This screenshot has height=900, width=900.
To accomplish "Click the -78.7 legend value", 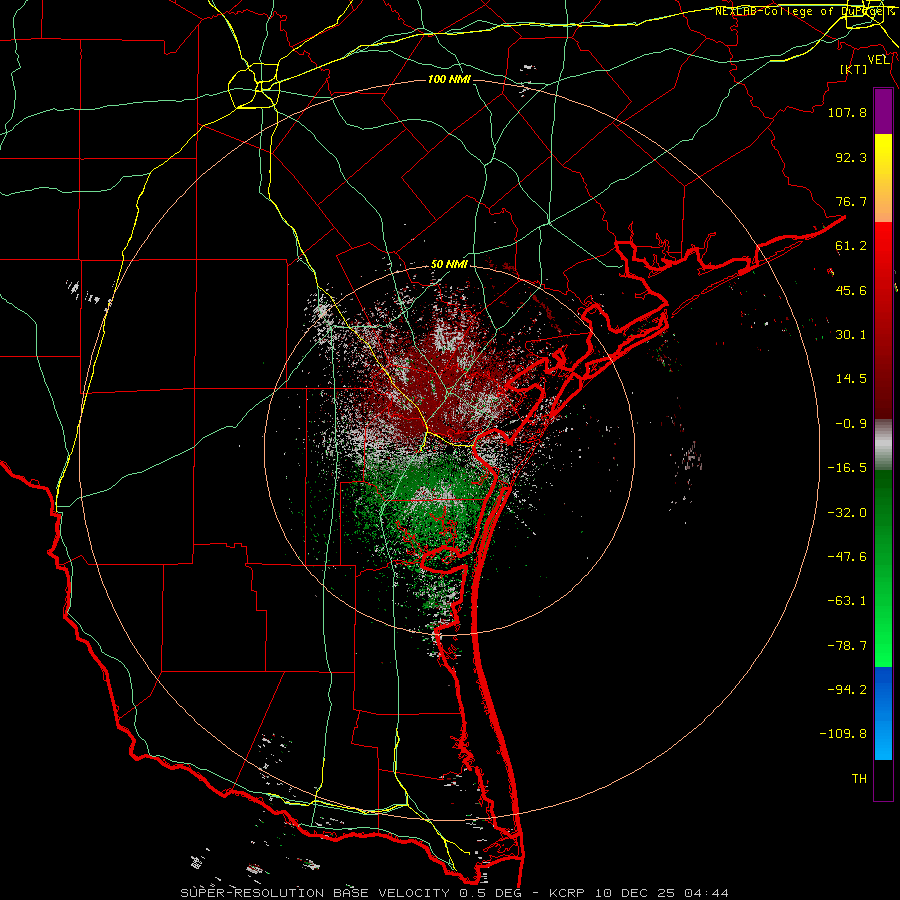I will (x=847, y=646).
